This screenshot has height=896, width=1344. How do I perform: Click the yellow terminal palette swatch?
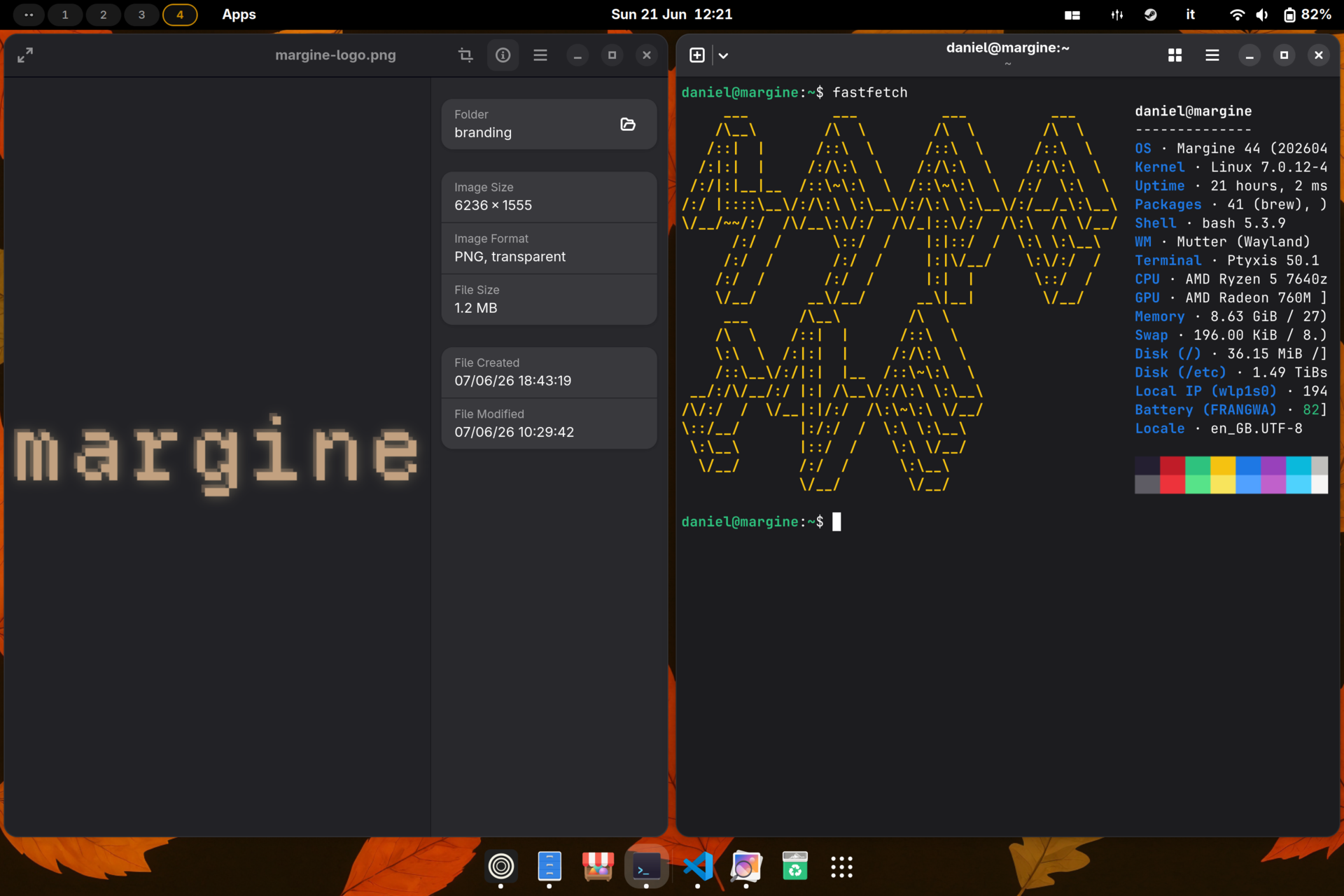coord(1223,466)
